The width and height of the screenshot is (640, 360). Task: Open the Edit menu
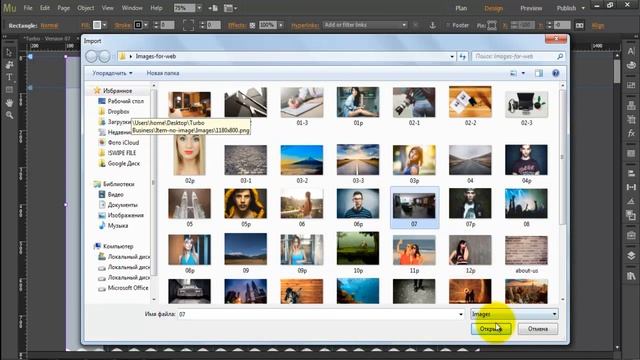click(45, 8)
